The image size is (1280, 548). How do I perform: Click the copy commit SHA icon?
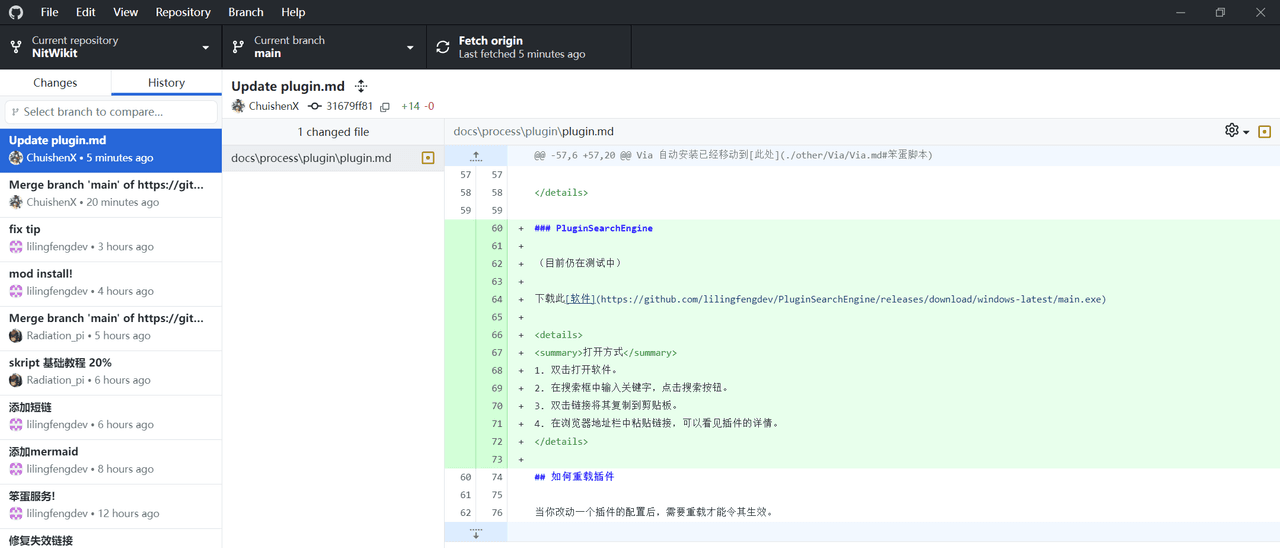pyautogui.click(x=385, y=107)
